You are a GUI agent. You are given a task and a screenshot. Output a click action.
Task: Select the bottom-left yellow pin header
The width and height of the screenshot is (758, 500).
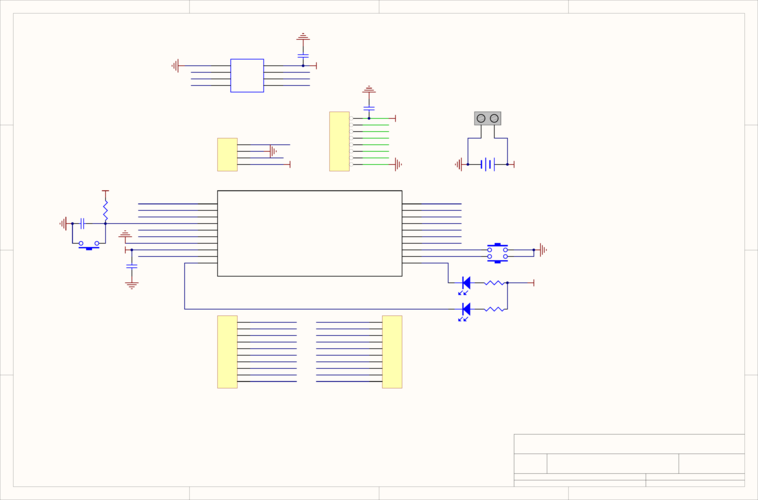tap(227, 352)
